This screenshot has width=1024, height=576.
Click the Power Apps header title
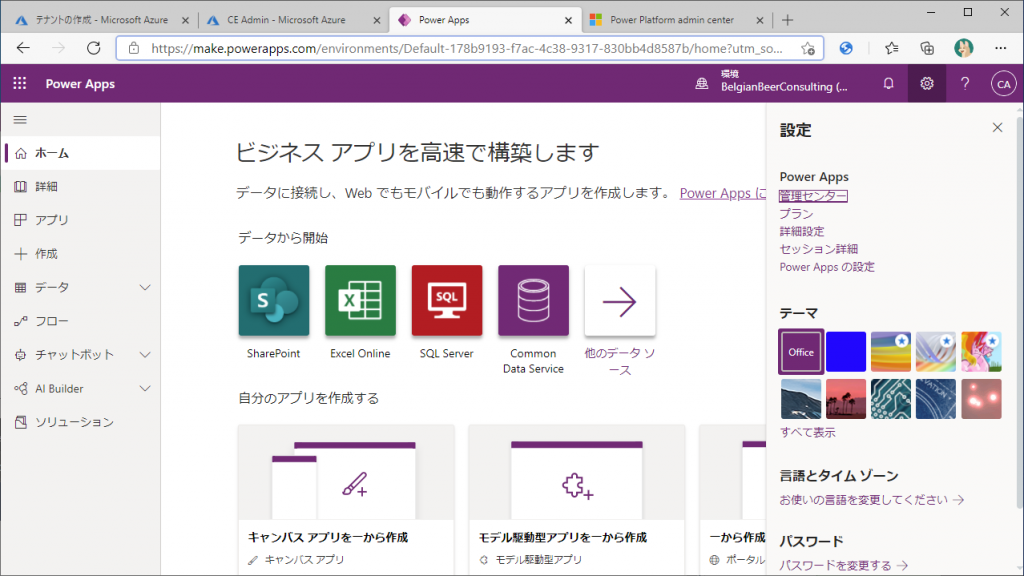(x=80, y=84)
